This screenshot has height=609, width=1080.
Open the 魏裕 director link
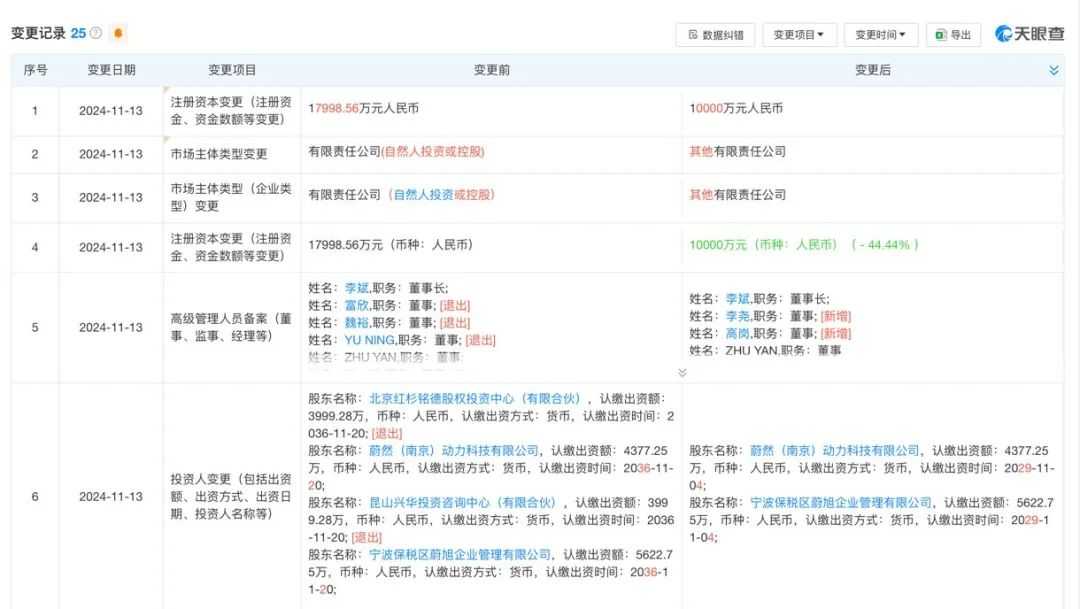(x=357, y=323)
